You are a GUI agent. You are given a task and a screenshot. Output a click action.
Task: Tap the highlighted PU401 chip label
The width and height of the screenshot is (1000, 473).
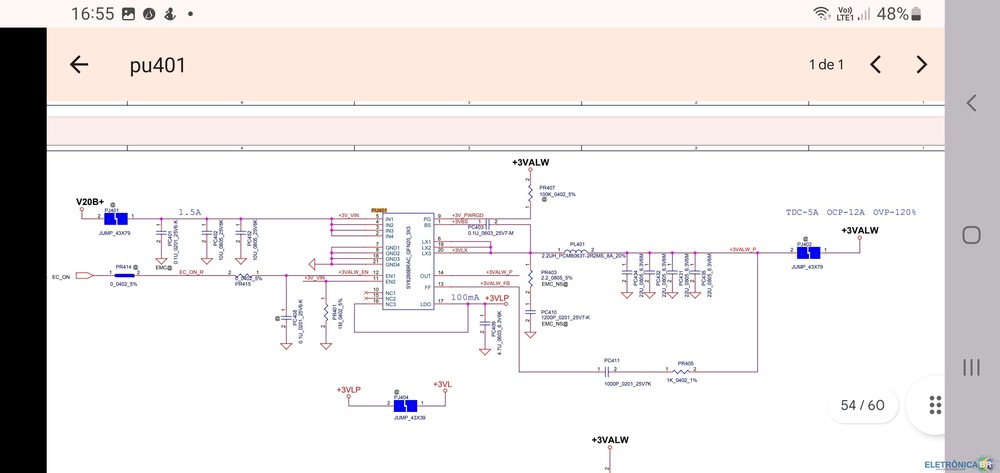click(379, 211)
